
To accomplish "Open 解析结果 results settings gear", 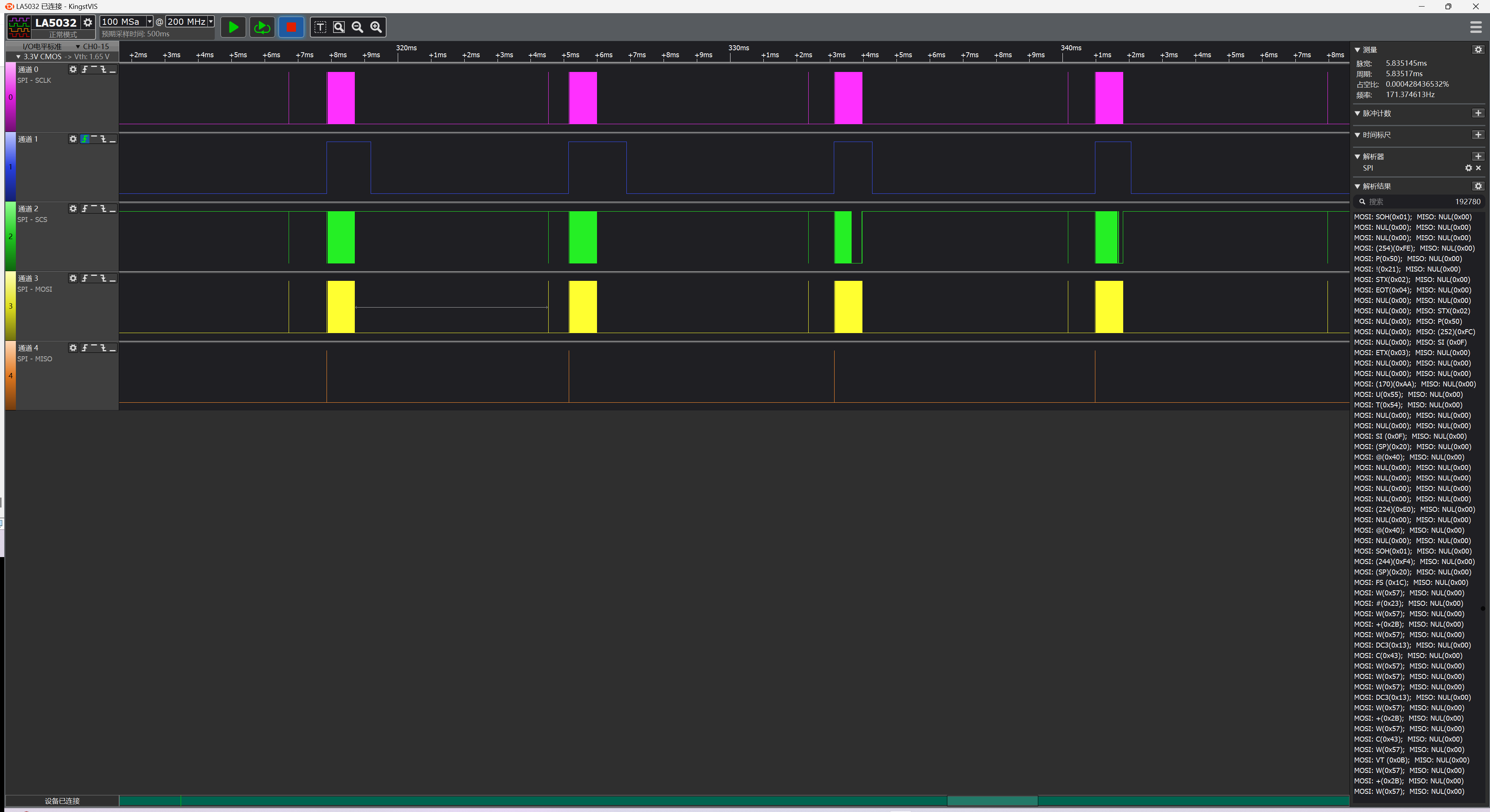I will tap(1478, 186).
